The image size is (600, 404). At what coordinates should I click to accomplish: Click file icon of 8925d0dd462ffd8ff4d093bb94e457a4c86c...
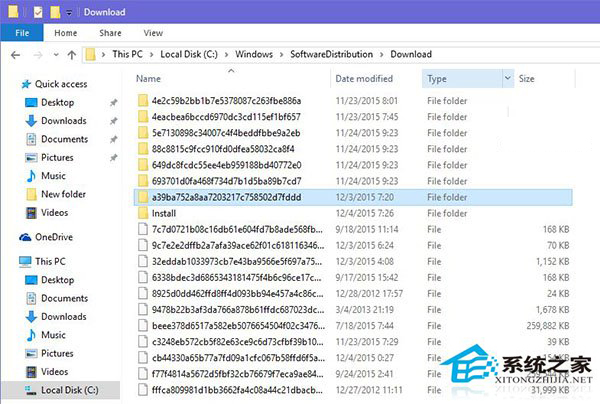pyautogui.click(x=143, y=293)
